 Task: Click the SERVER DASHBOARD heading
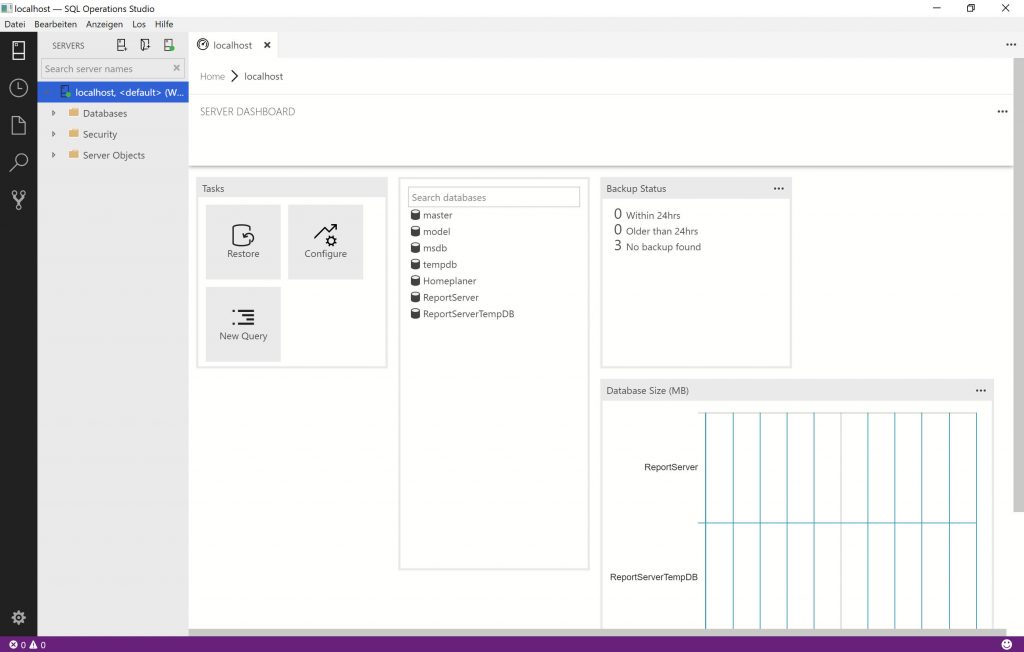click(x=248, y=112)
